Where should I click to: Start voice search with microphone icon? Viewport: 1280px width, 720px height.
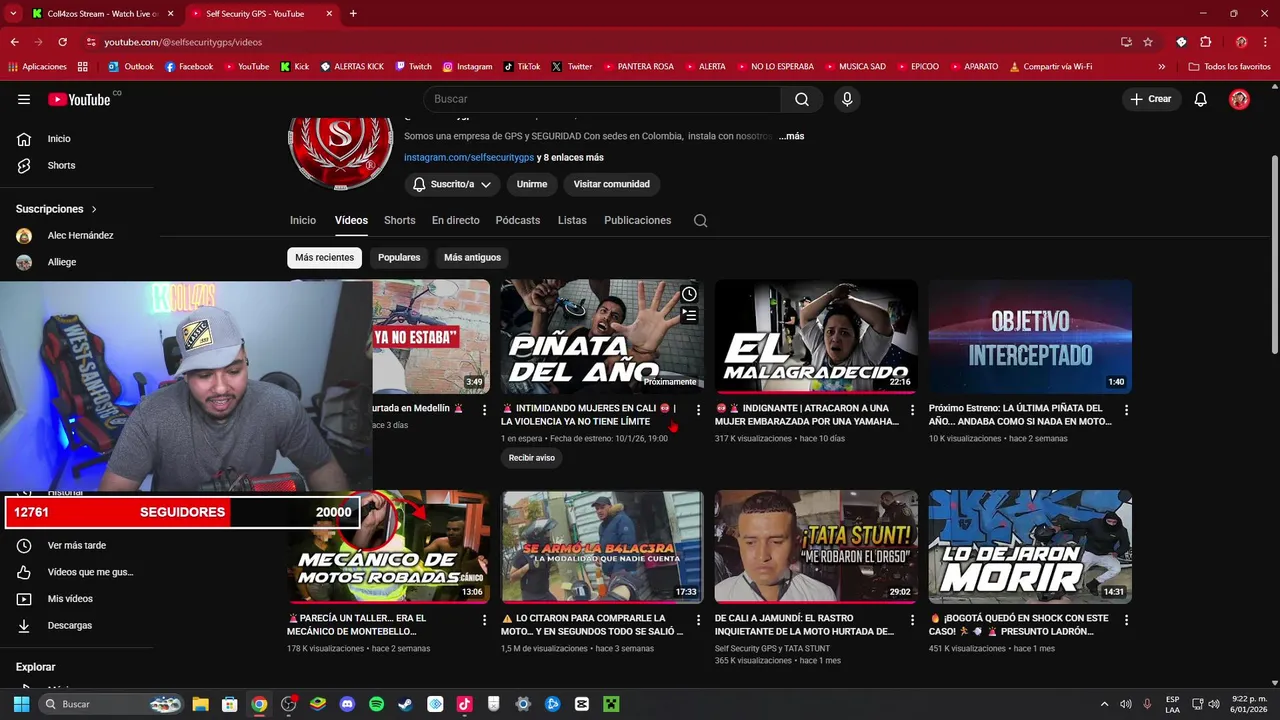click(x=847, y=99)
